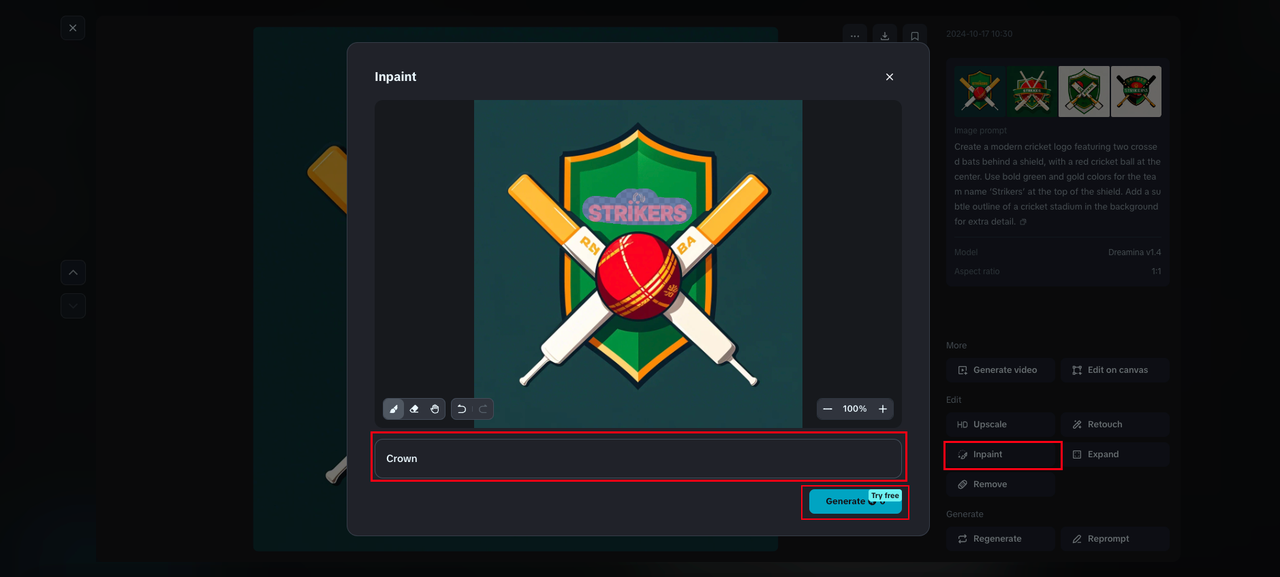Zoom in with the plus button
The width and height of the screenshot is (1280, 577).
[x=883, y=409]
